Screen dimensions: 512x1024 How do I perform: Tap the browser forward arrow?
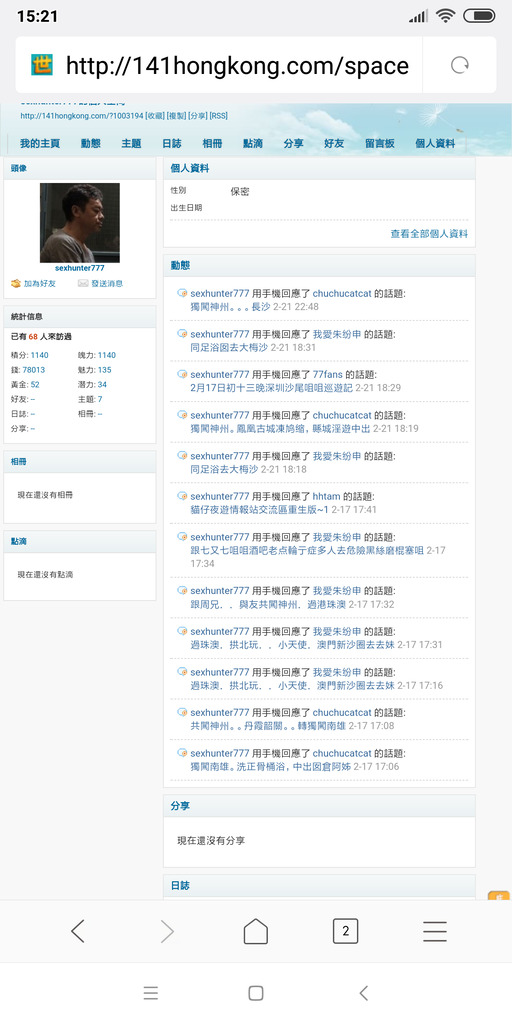coord(167,931)
